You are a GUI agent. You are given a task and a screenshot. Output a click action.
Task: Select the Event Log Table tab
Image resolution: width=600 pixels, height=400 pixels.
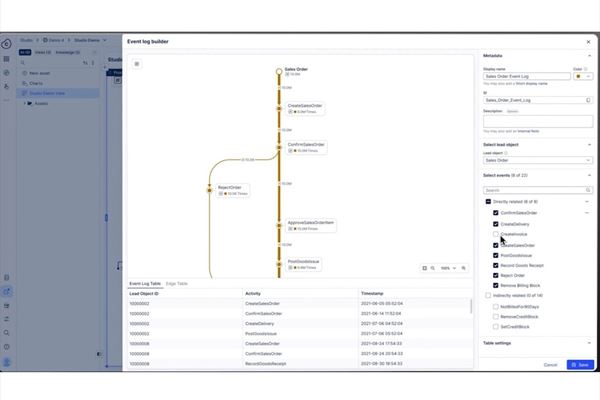(145, 284)
